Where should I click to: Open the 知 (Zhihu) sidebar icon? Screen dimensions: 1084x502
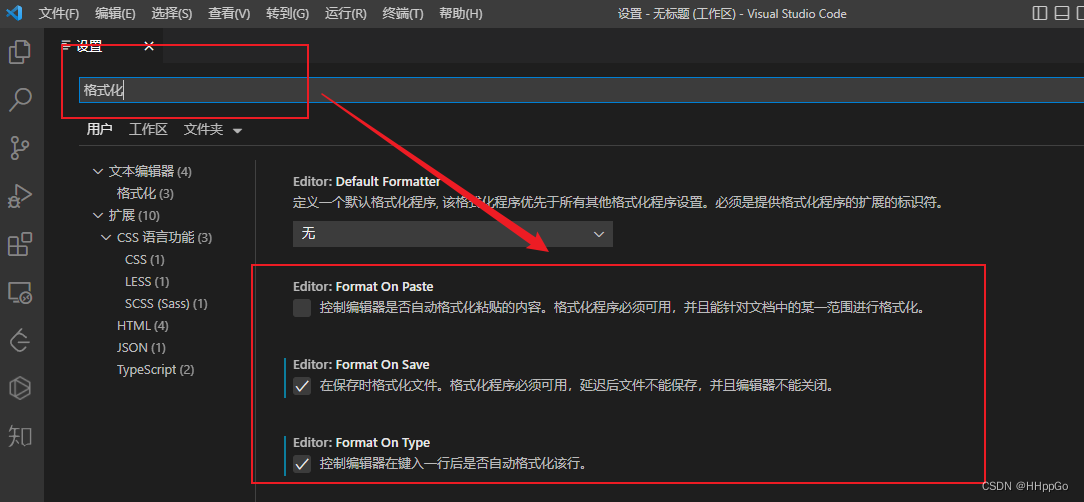(19, 436)
